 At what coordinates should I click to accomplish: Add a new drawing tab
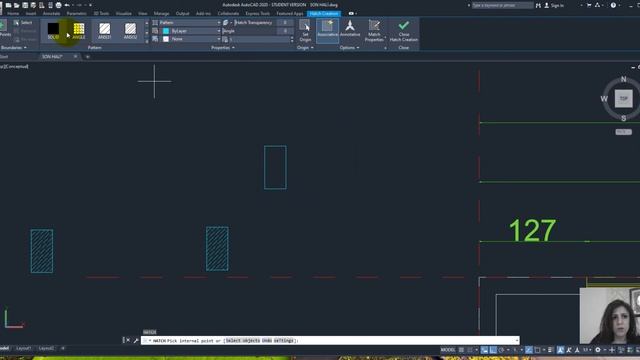coord(87,57)
